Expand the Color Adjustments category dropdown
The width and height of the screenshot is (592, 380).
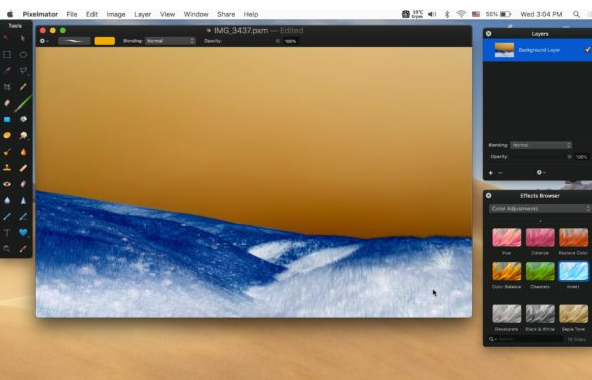tap(540, 209)
